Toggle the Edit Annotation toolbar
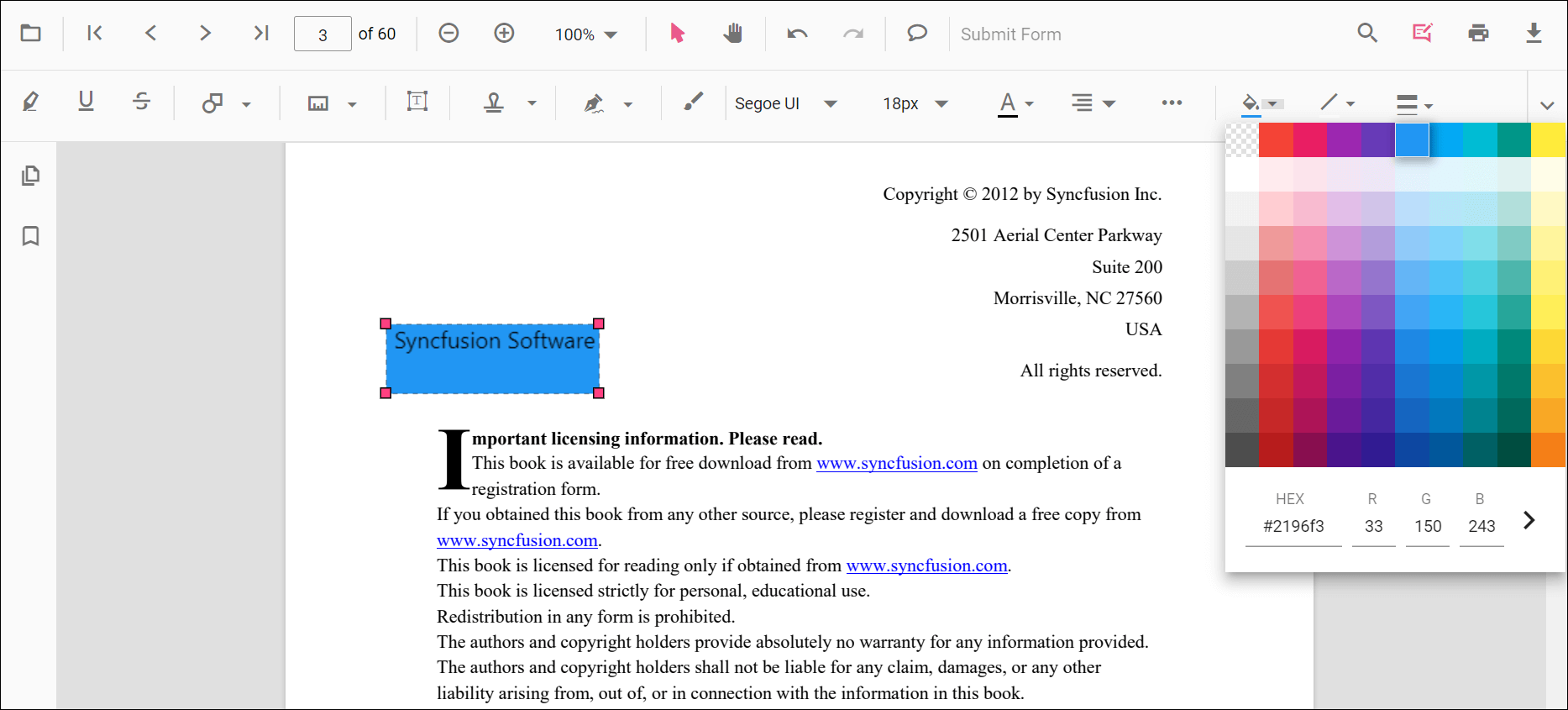 click(x=1422, y=34)
